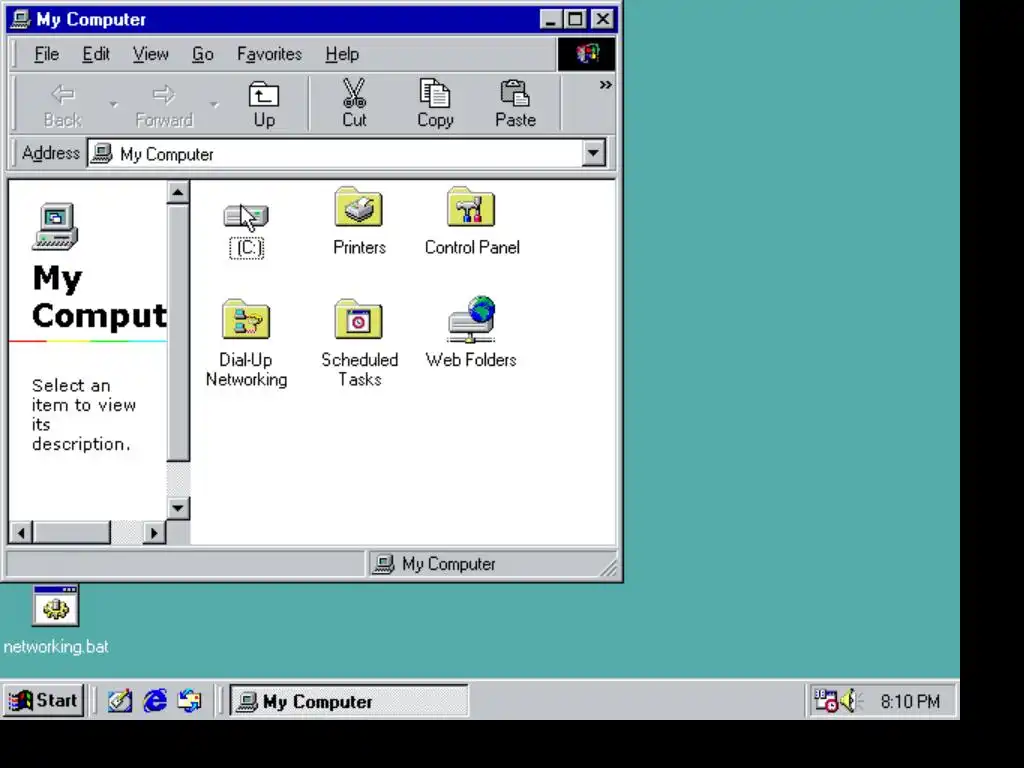Expand the Back history dropdown arrow

tap(114, 104)
